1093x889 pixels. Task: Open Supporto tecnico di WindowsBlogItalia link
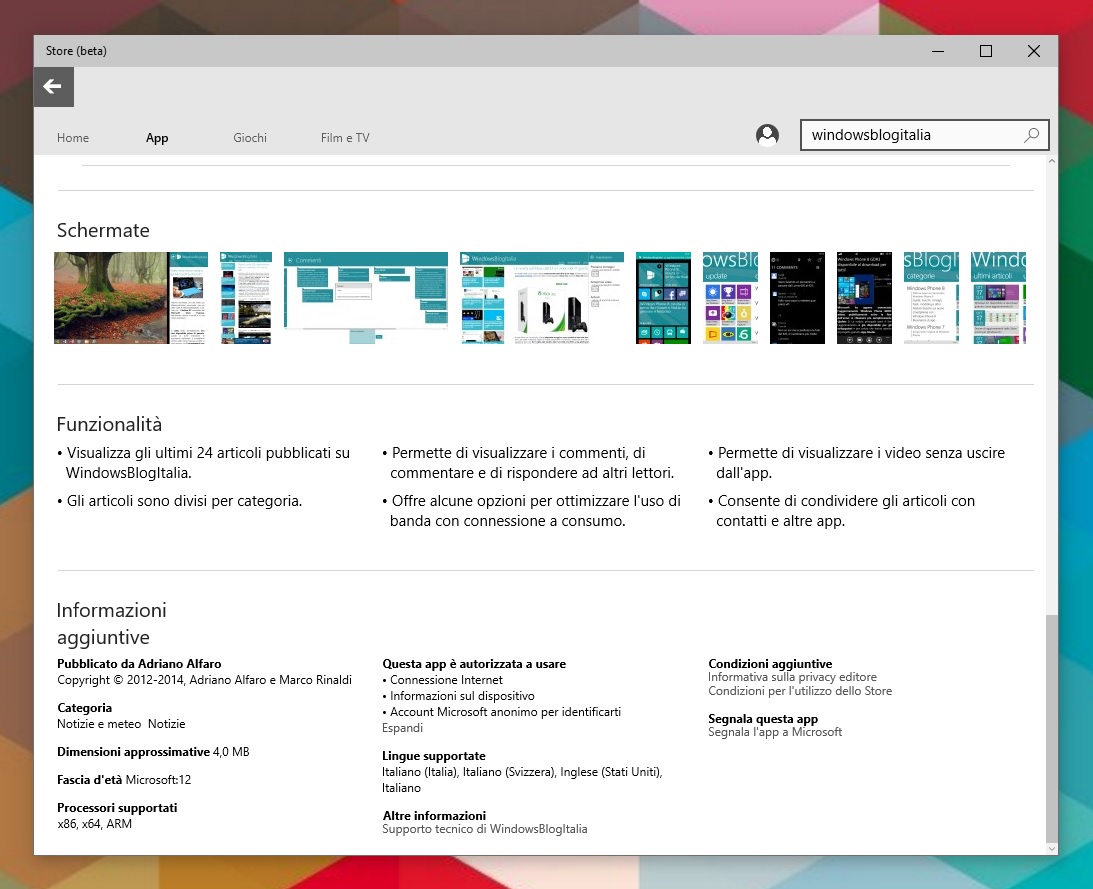[x=484, y=829]
